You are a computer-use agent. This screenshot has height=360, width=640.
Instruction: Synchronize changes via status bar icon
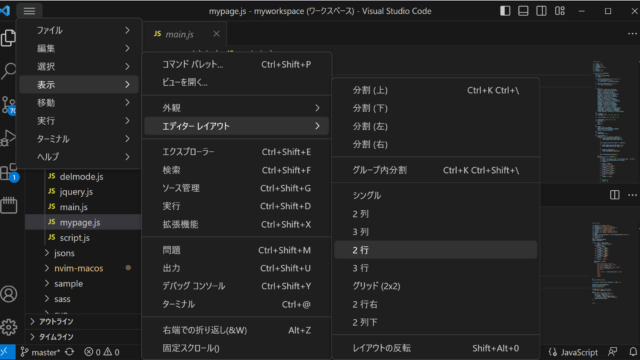pos(70,352)
